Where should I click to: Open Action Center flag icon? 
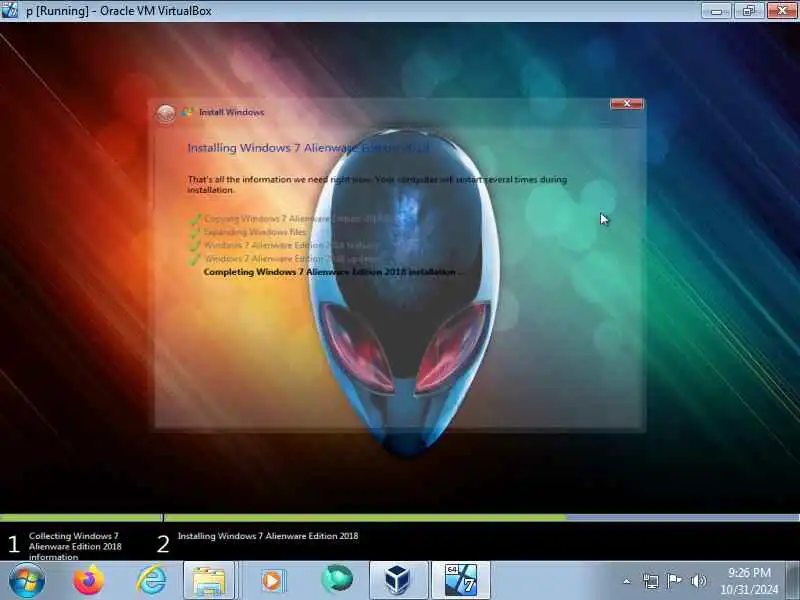point(674,580)
